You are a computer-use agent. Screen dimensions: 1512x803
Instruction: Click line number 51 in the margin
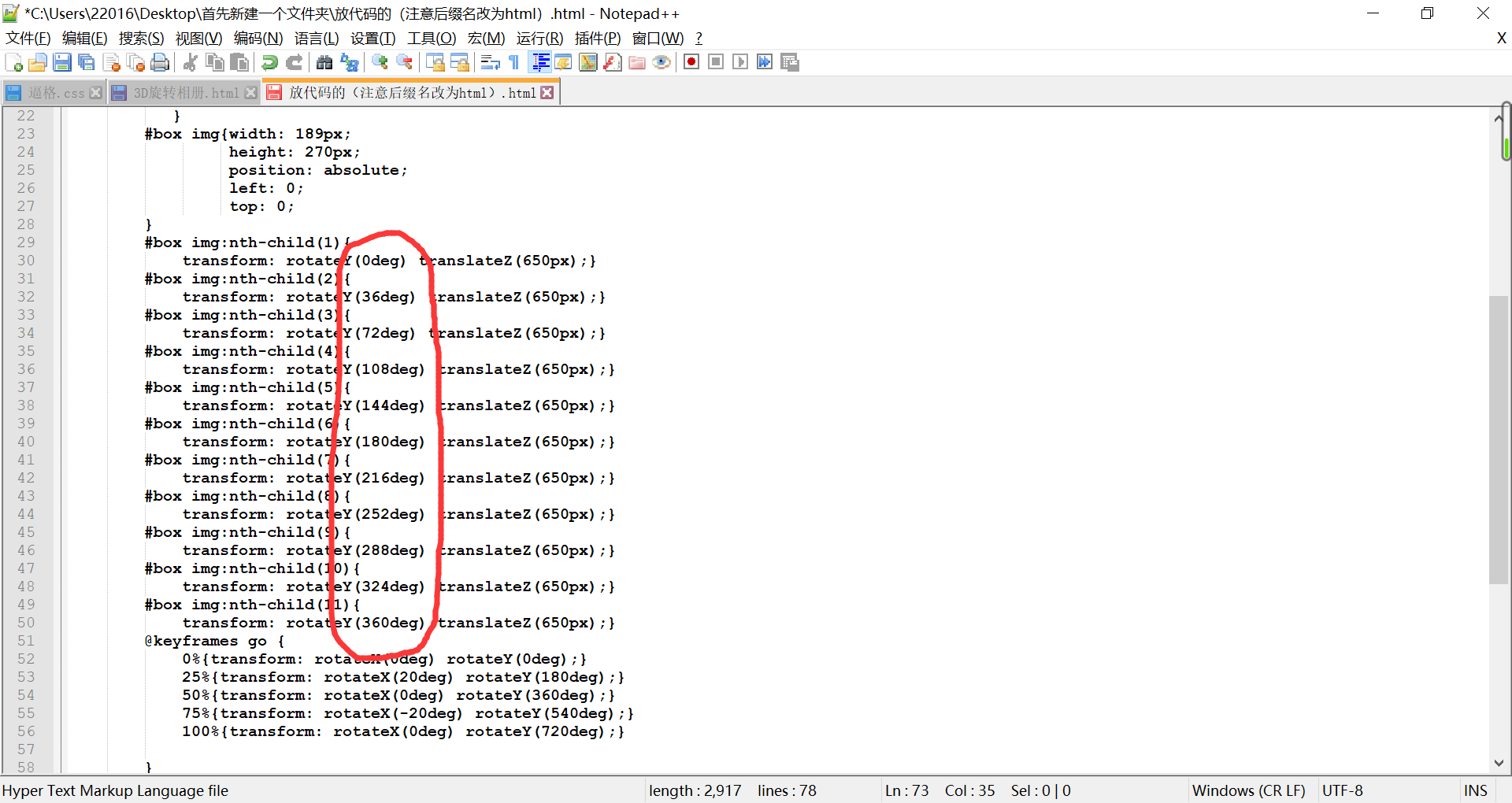(x=26, y=641)
